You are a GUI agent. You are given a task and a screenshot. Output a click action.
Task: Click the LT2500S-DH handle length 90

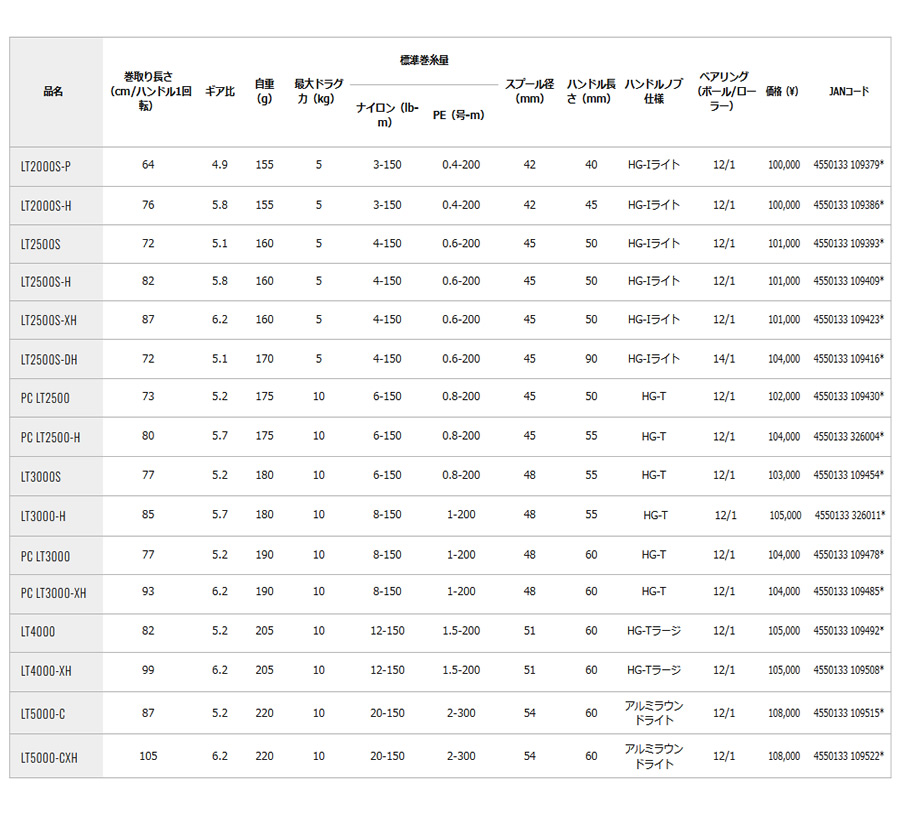point(591,359)
